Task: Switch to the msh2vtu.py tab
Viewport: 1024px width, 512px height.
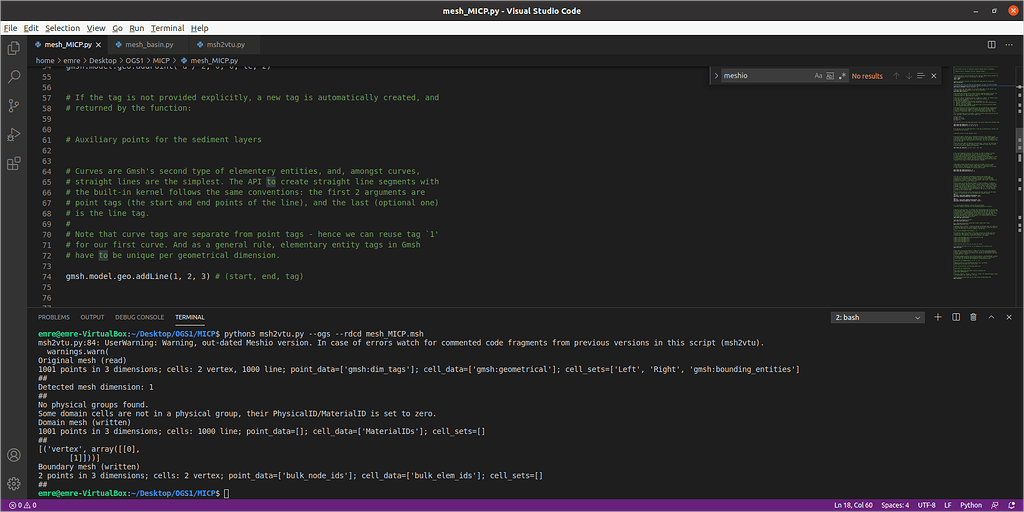Action: point(225,45)
